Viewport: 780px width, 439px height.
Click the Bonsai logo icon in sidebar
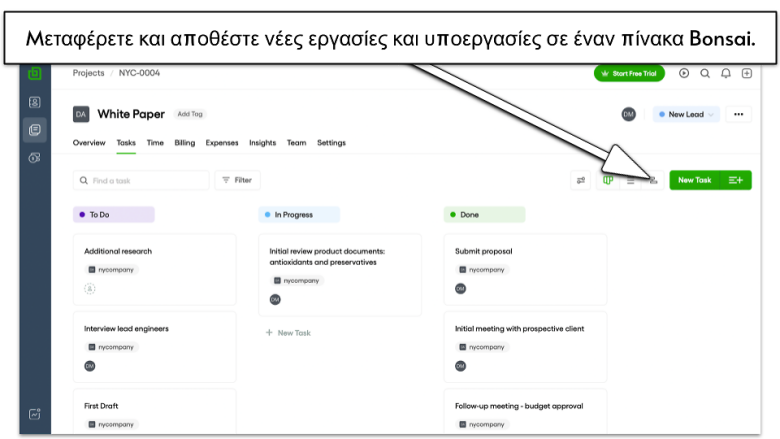[34, 74]
